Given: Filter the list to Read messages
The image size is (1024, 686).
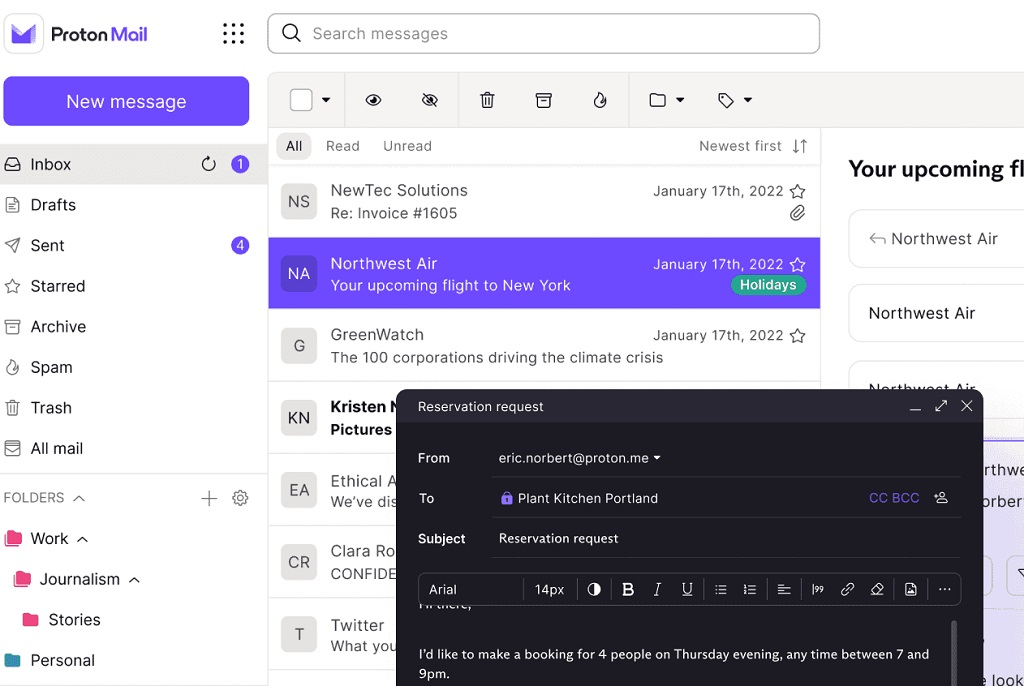Looking at the screenshot, I should [x=343, y=146].
